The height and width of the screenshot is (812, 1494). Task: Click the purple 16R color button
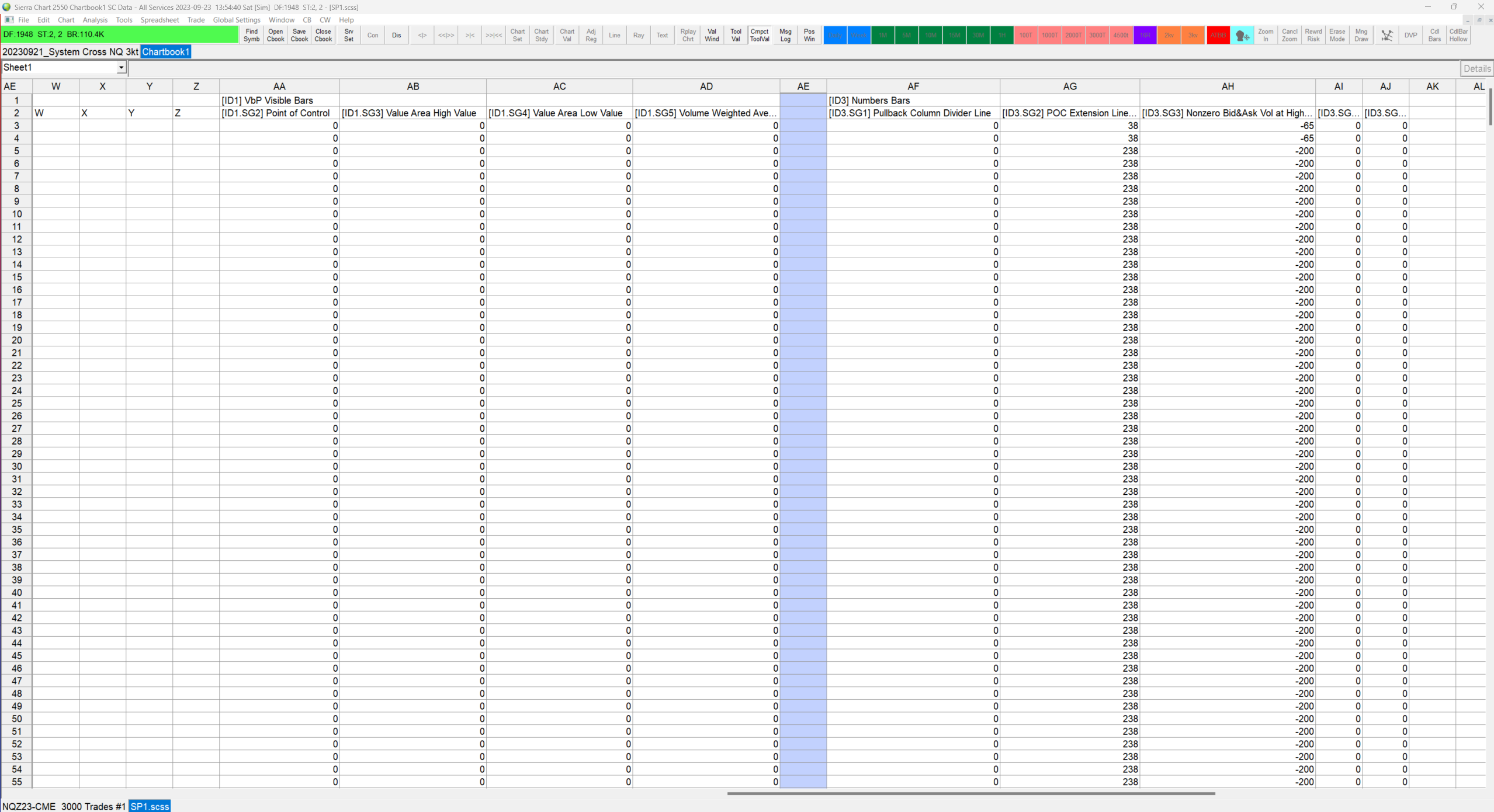[1145, 36]
